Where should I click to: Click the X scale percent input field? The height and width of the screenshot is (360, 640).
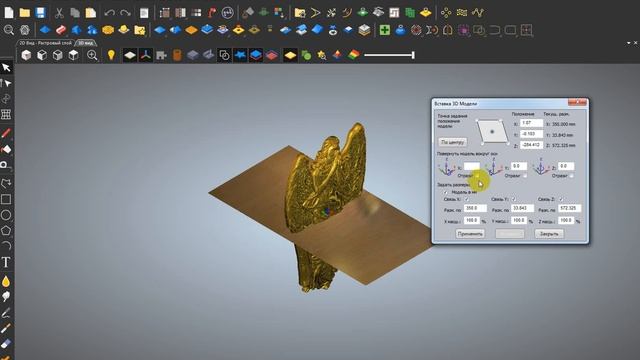472,220
